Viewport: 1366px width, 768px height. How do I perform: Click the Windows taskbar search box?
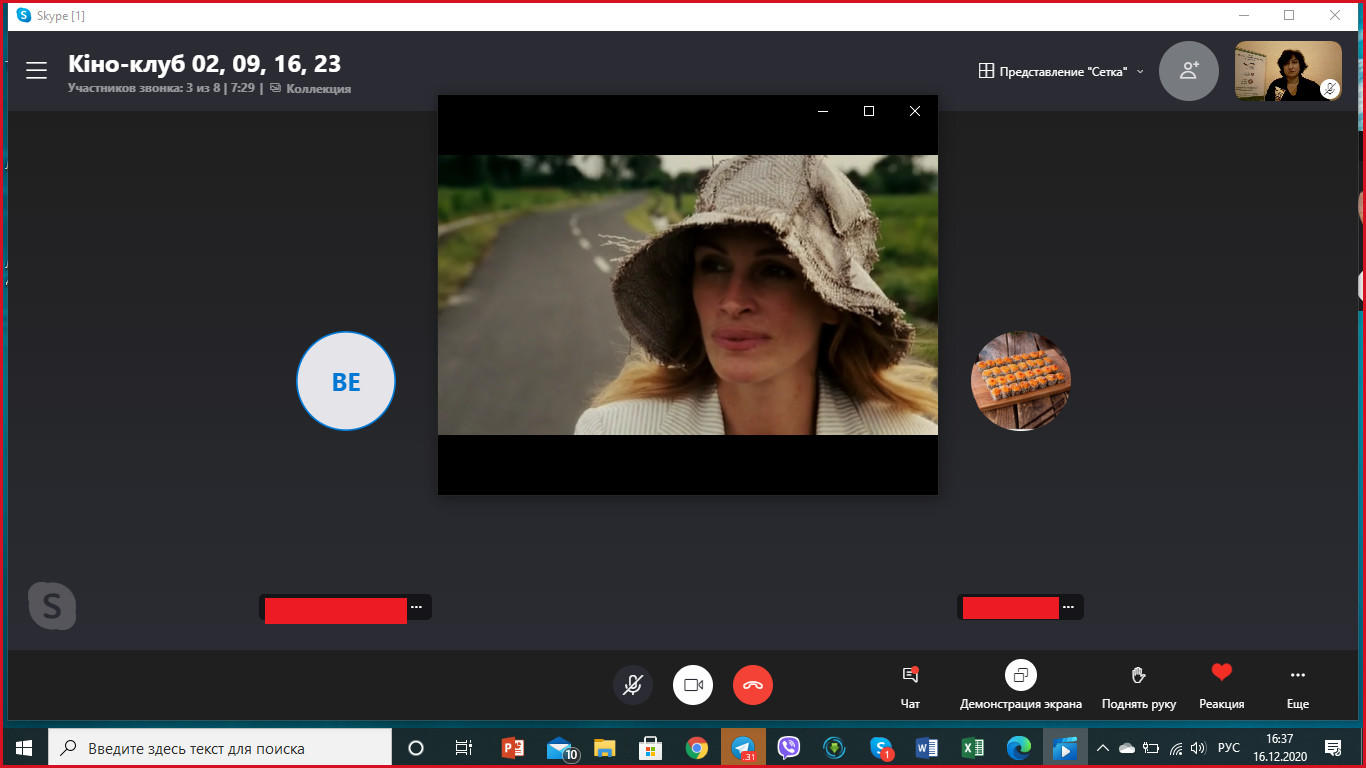pos(220,747)
